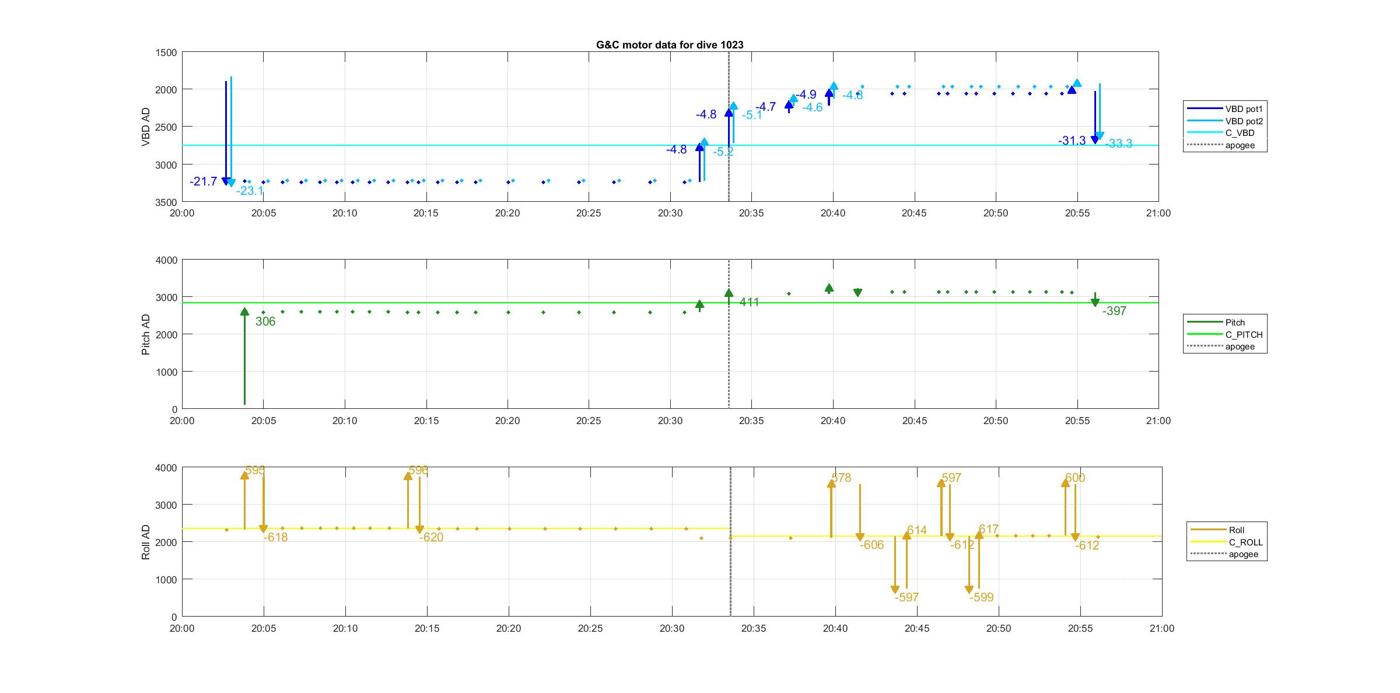Click 'apogee' in the Pitch legend

(x=1222, y=346)
